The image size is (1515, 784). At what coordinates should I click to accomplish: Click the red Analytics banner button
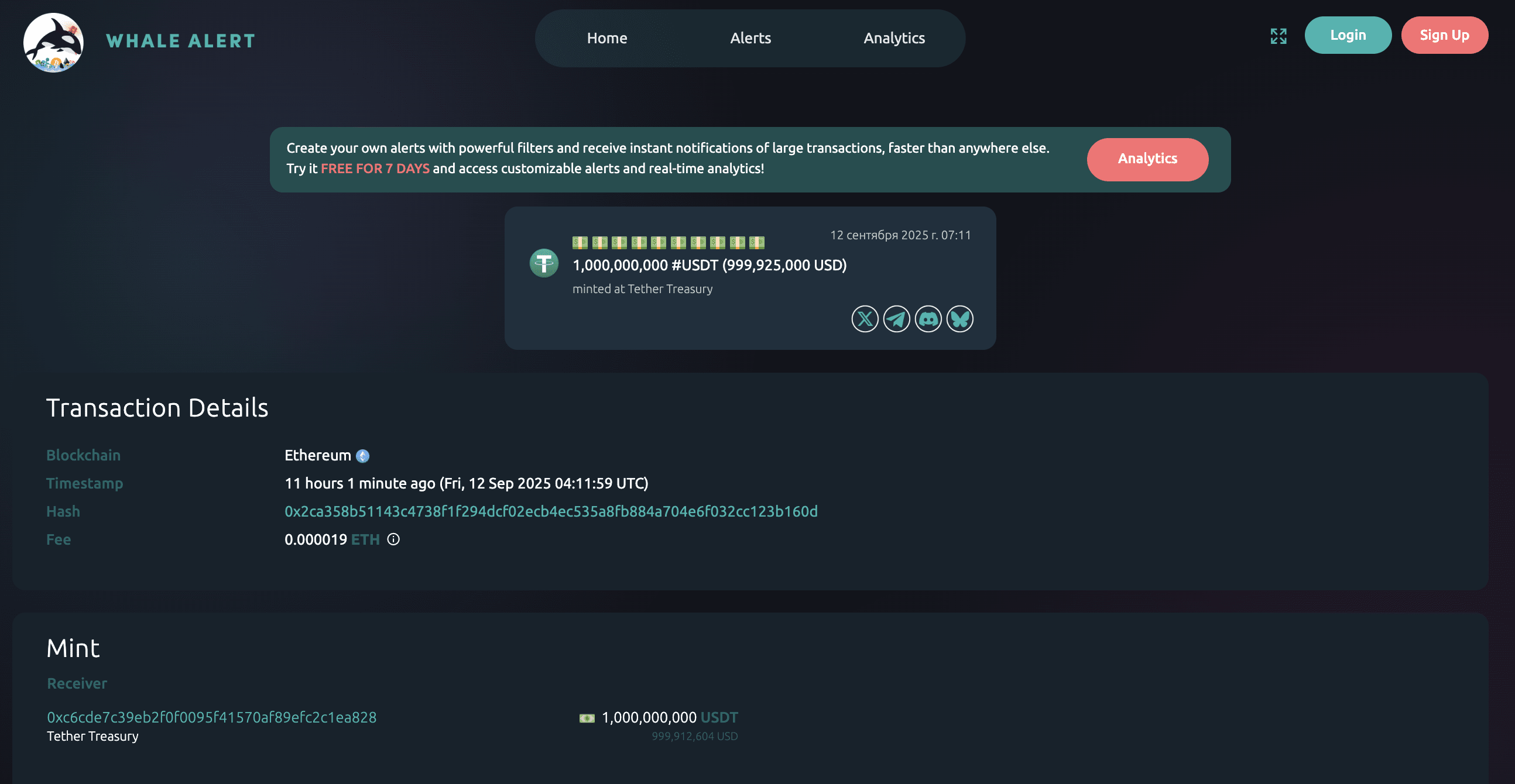click(1147, 159)
